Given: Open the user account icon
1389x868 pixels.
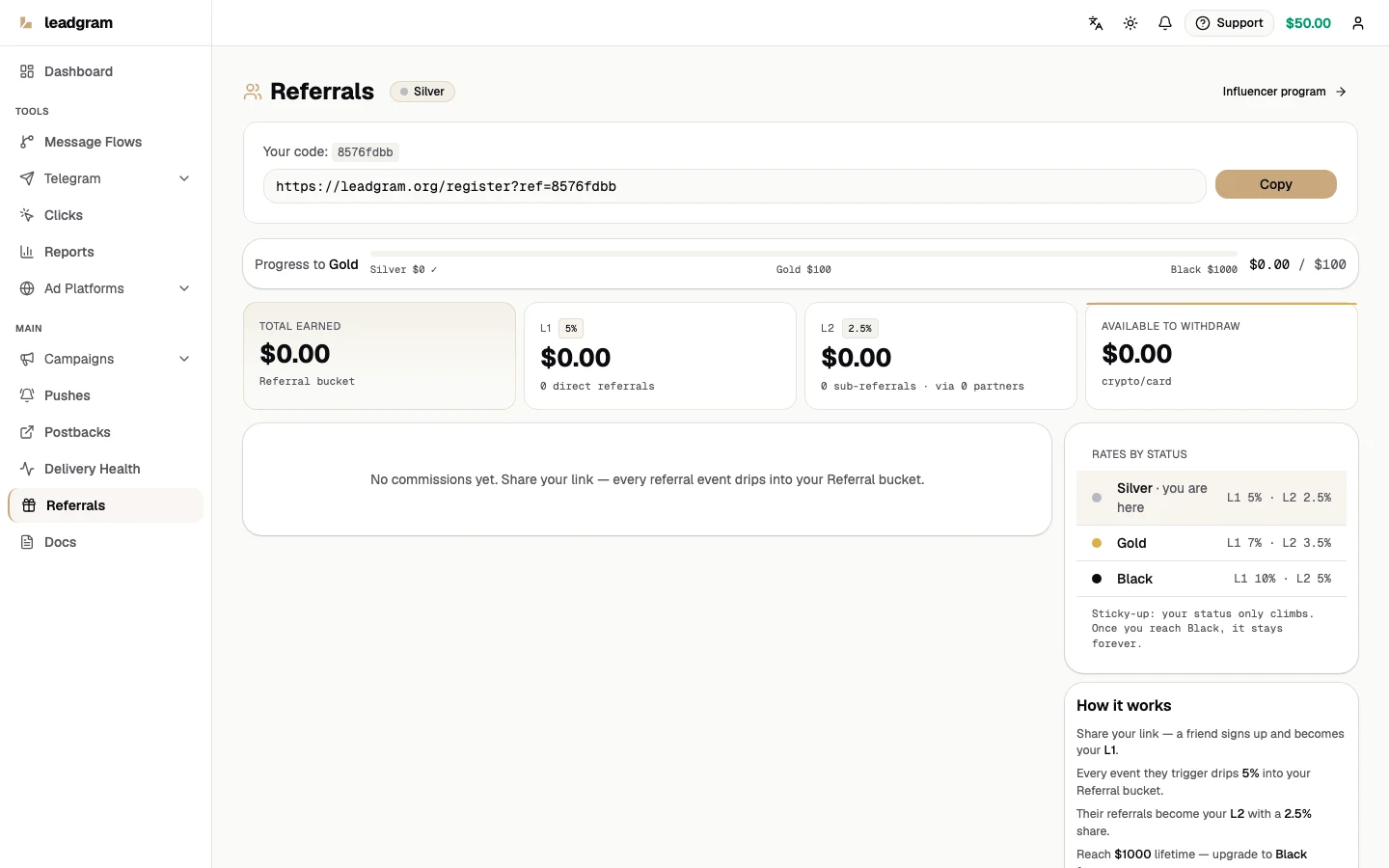Looking at the screenshot, I should click(1358, 23).
